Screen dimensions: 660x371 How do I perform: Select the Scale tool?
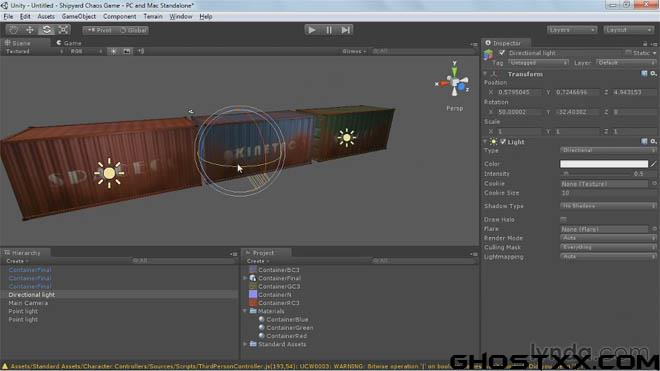coord(64,30)
